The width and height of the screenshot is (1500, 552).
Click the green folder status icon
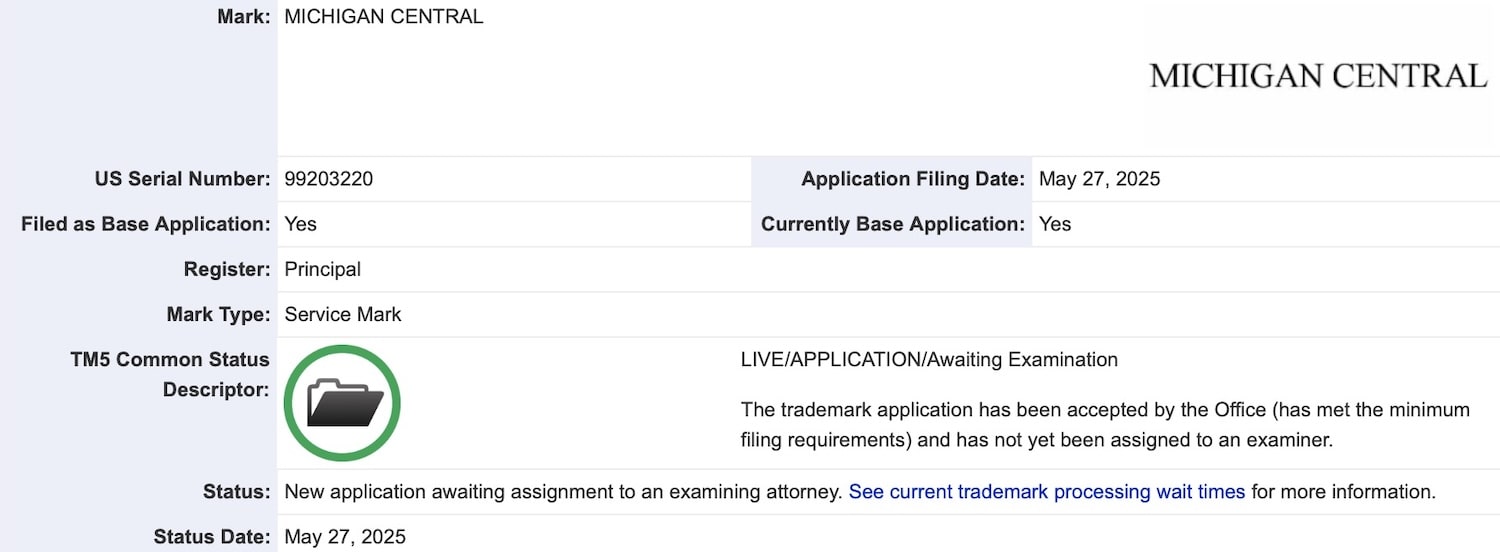[342, 403]
